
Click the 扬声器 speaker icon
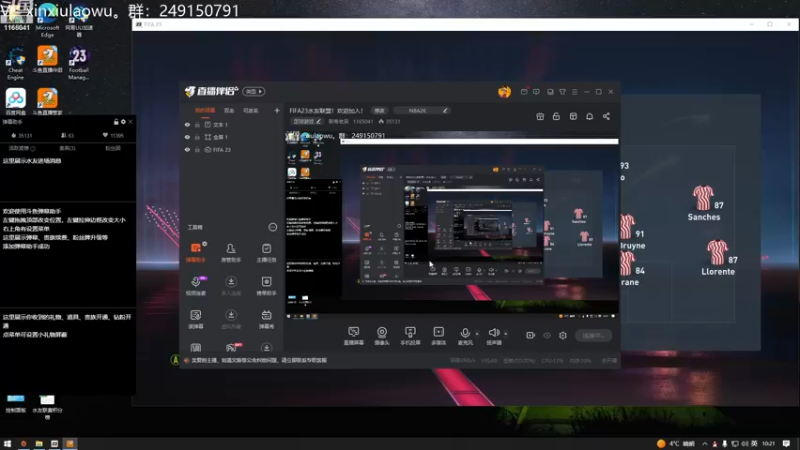(493, 333)
